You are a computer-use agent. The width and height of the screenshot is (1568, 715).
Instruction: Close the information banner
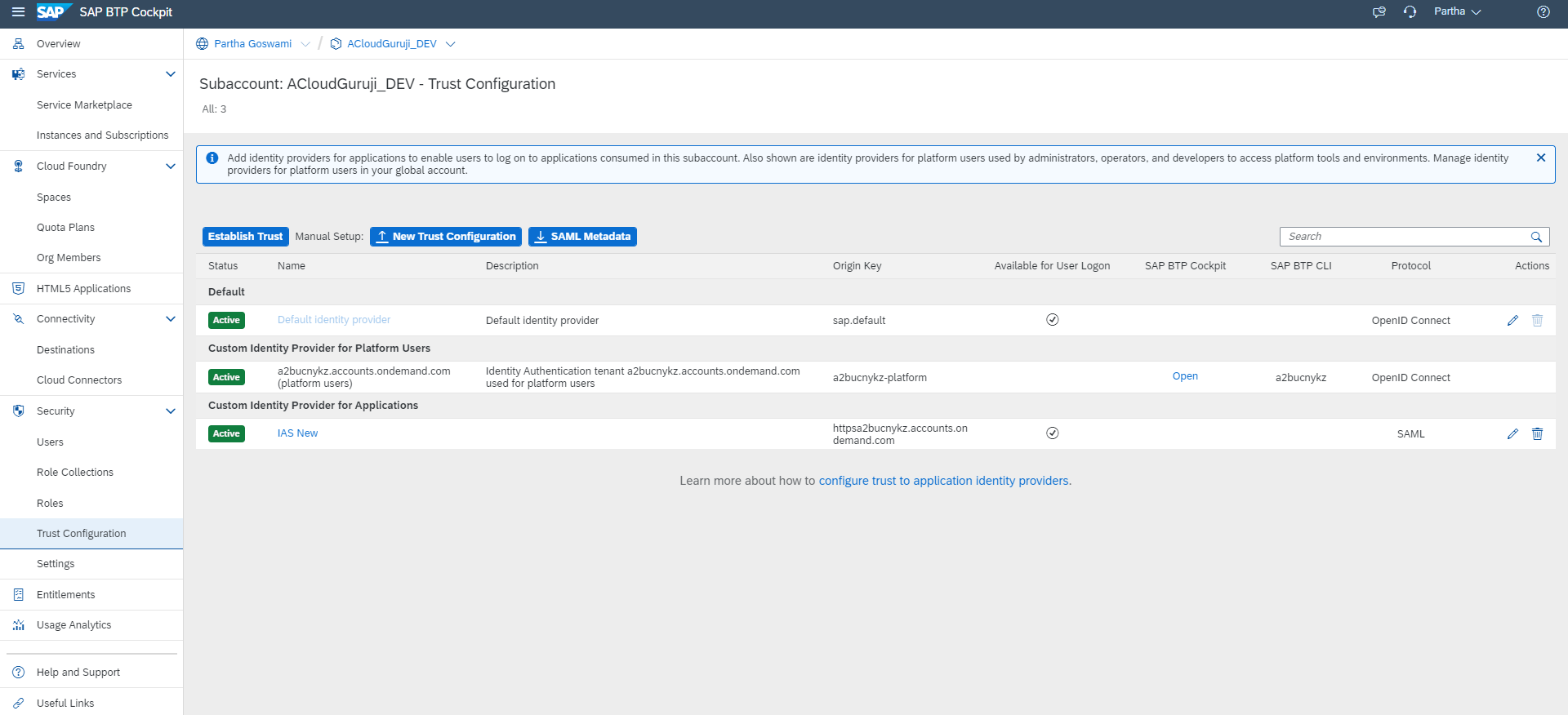coord(1540,158)
